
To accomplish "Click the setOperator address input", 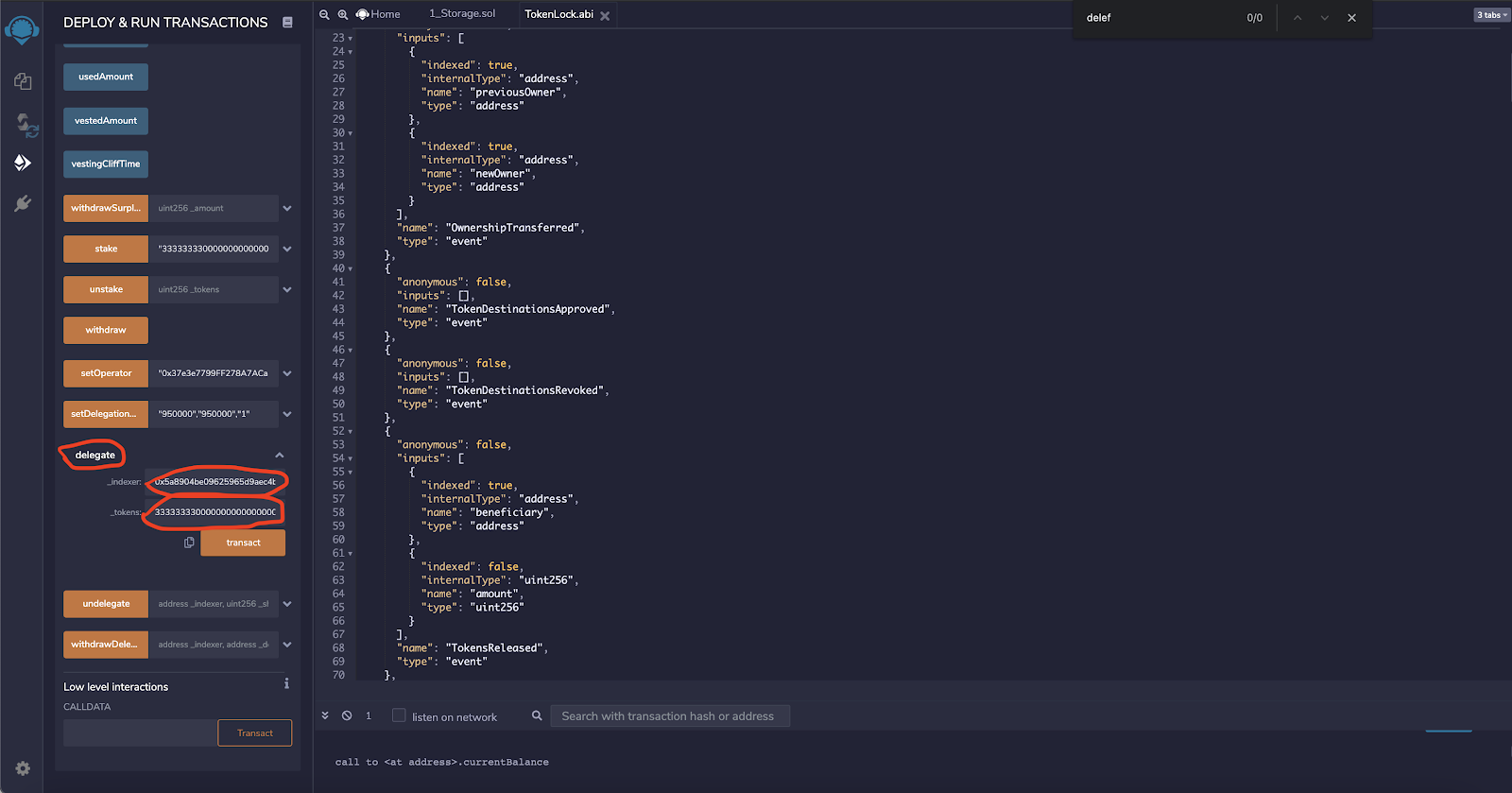I will click(214, 373).
